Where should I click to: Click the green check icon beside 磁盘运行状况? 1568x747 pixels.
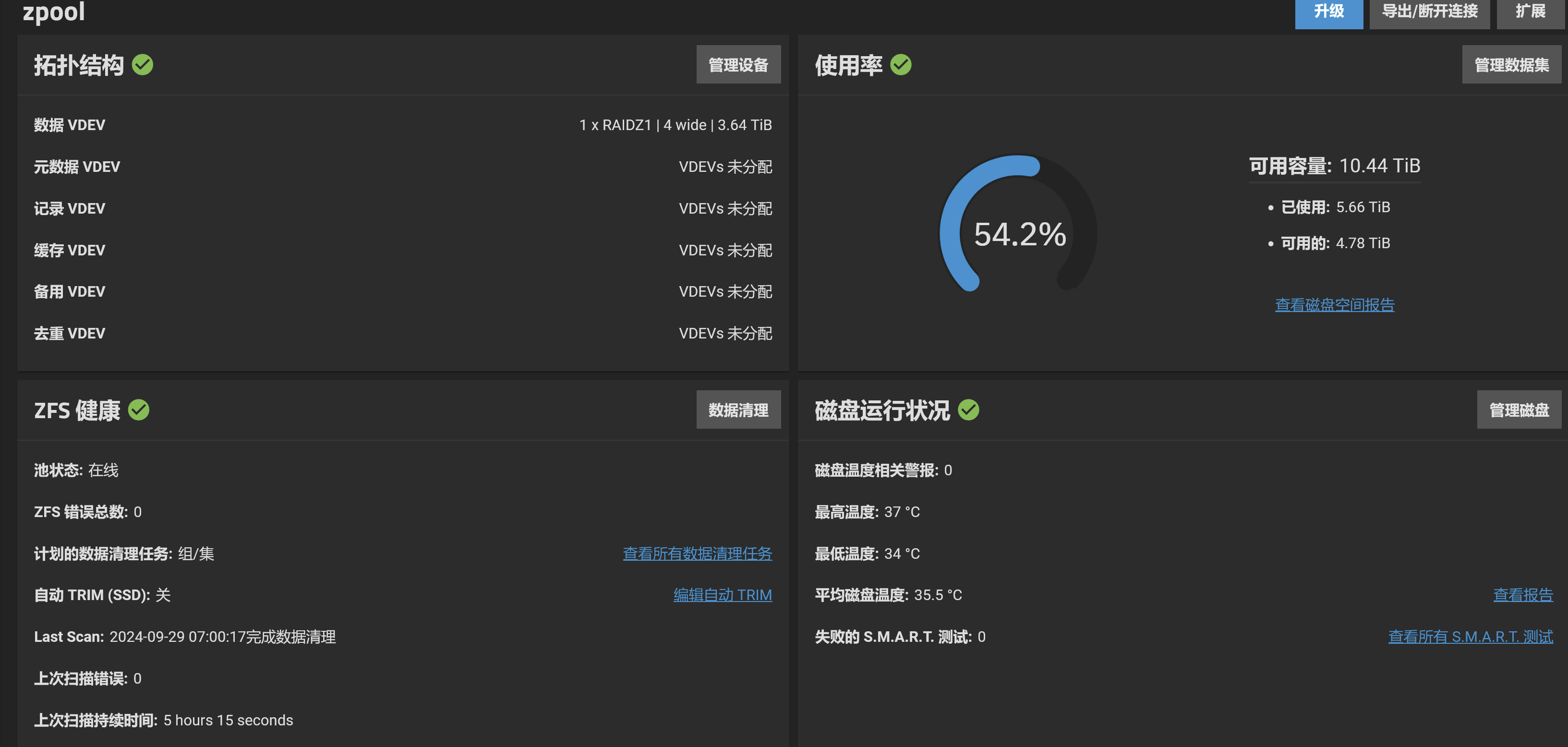tap(968, 410)
